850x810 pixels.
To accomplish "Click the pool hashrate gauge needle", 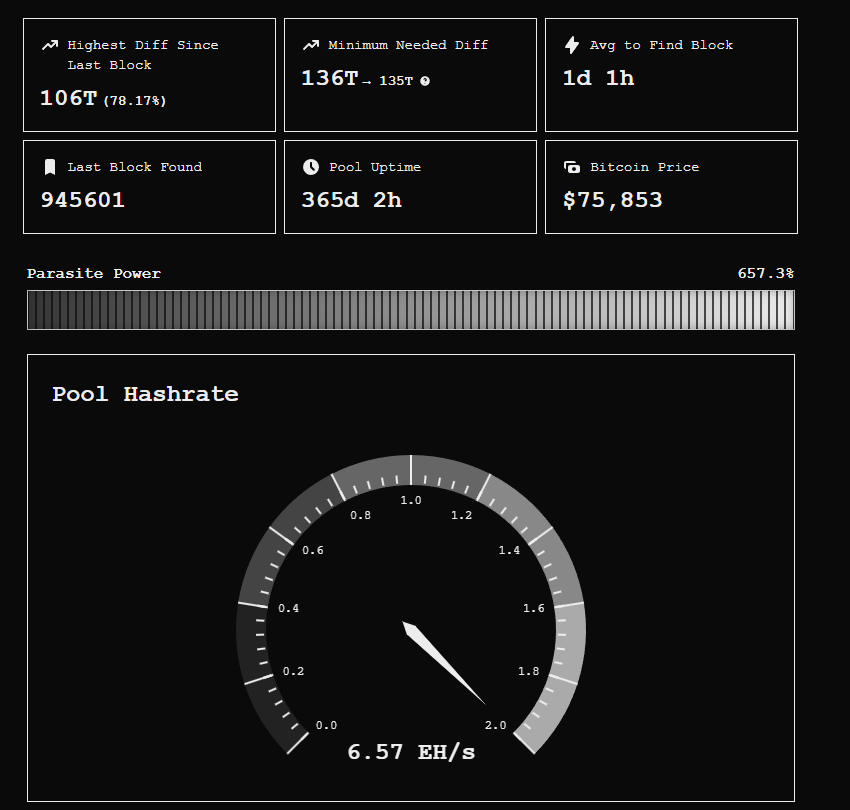I will [x=443, y=663].
